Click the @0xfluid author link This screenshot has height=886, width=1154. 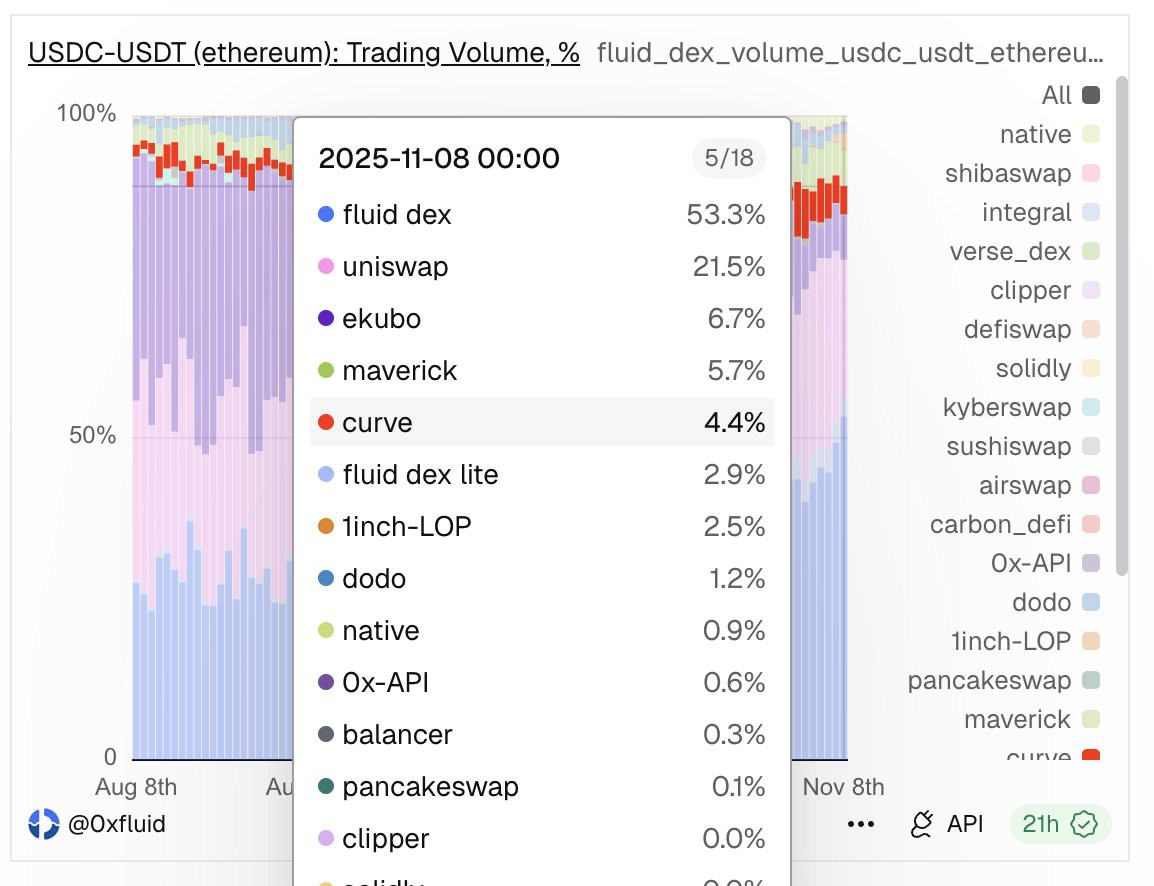coord(116,823)
